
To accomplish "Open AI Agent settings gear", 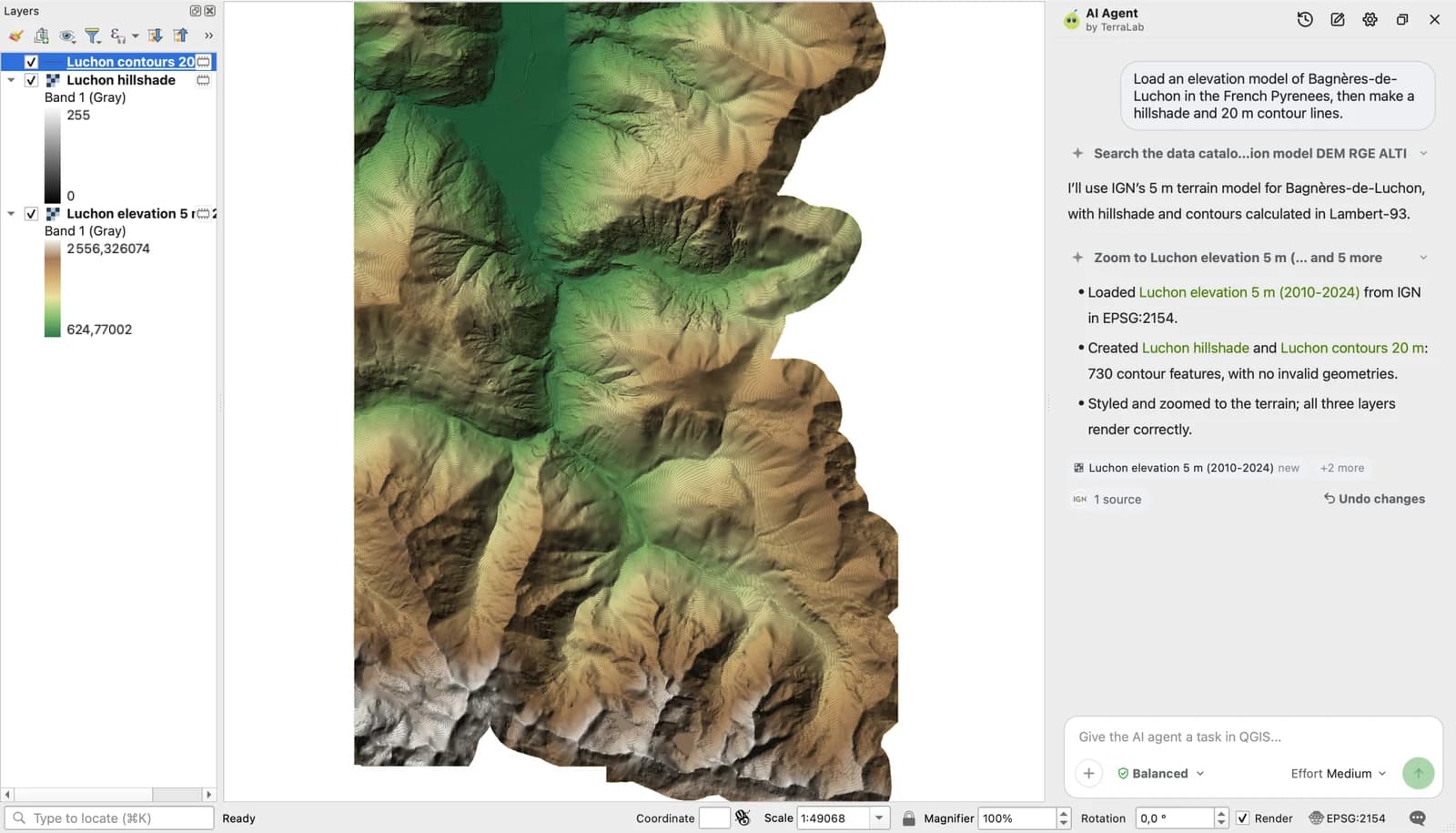I will coord(1370,19).
